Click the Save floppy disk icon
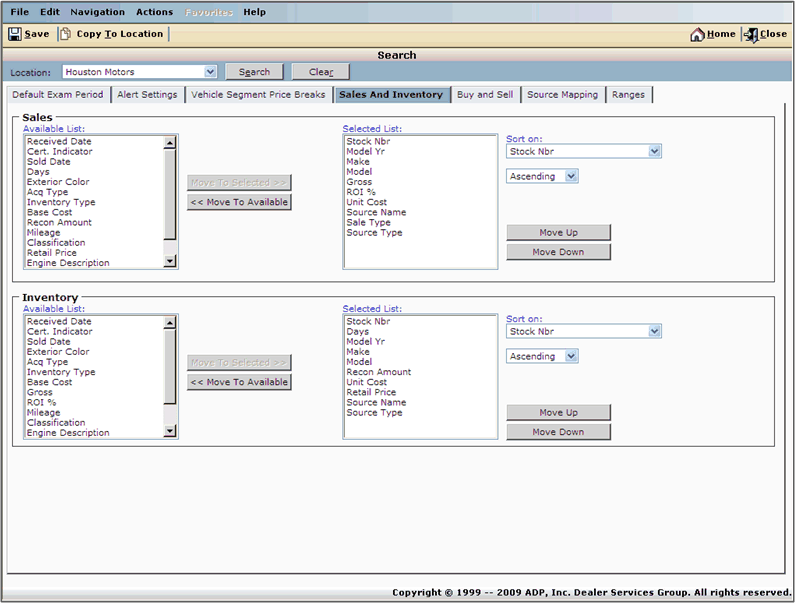This screenshot has height=603, width=795. click(15, 34)
